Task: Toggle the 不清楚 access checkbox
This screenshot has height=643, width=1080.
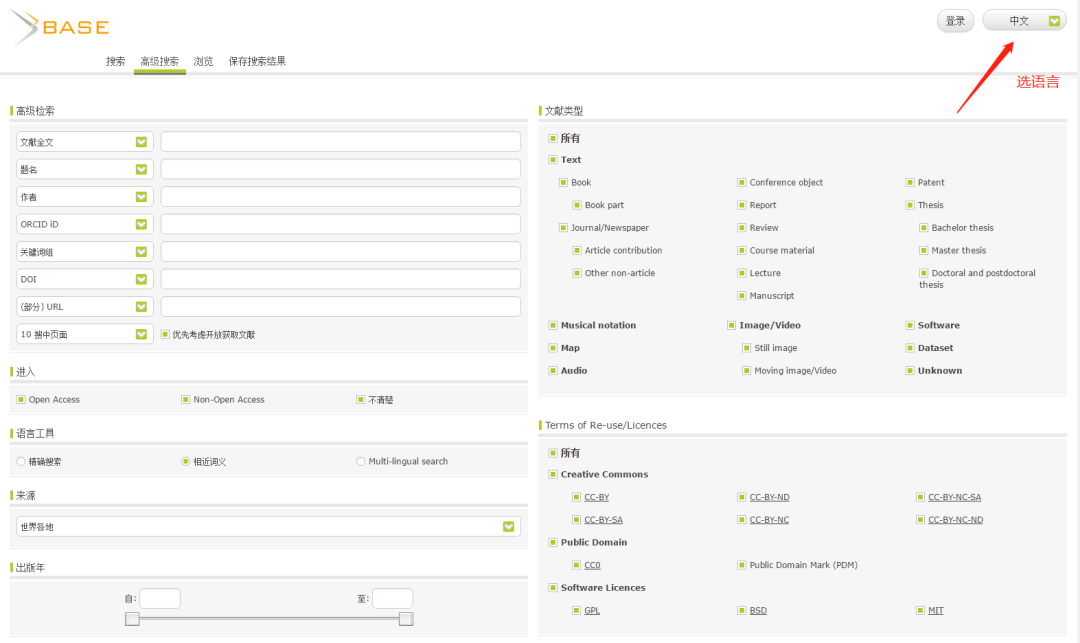Action: [x=360, y=399]
